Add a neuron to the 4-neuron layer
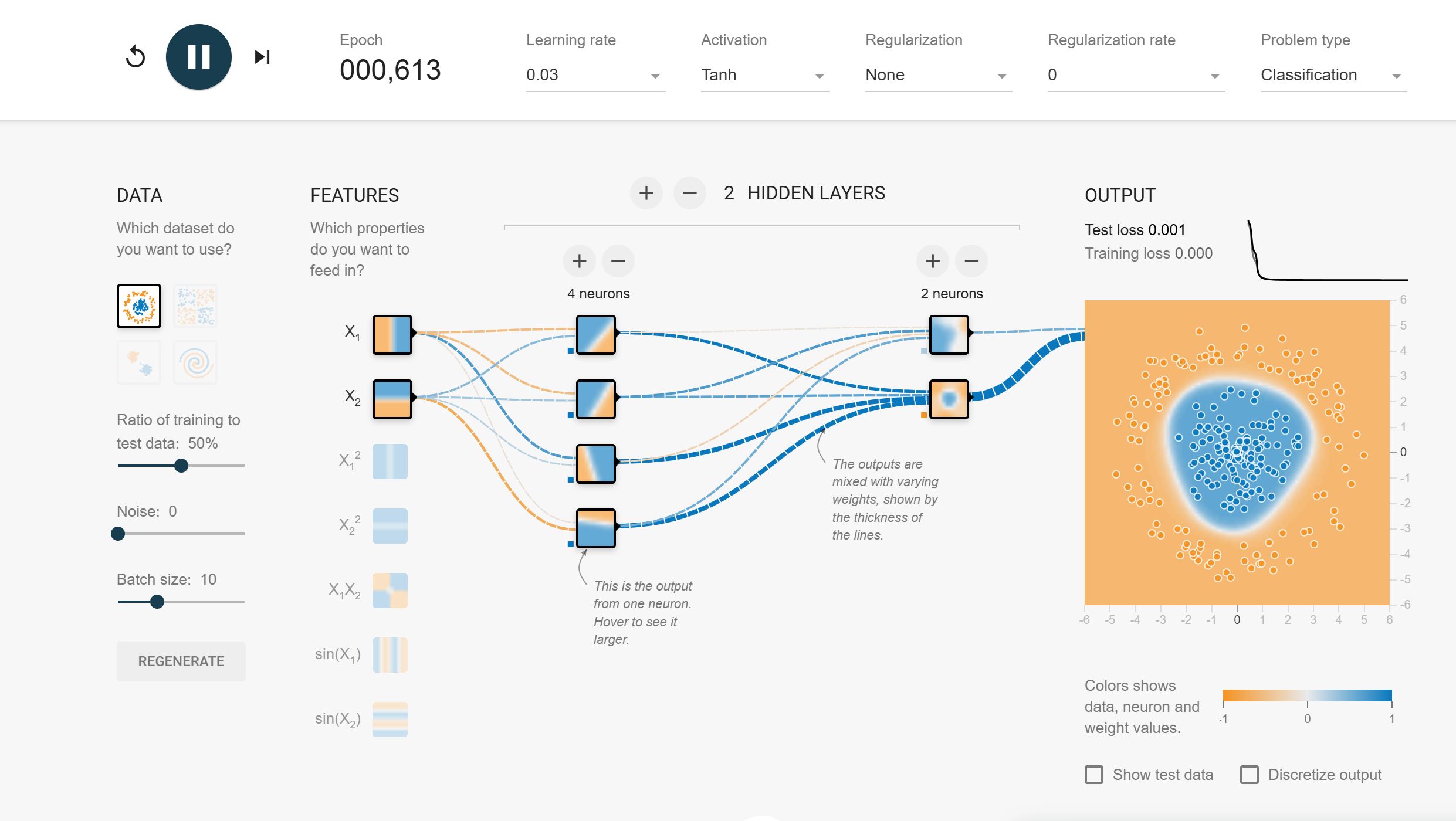This screenshot has width=1456, height=821. (x=580, y=261)
